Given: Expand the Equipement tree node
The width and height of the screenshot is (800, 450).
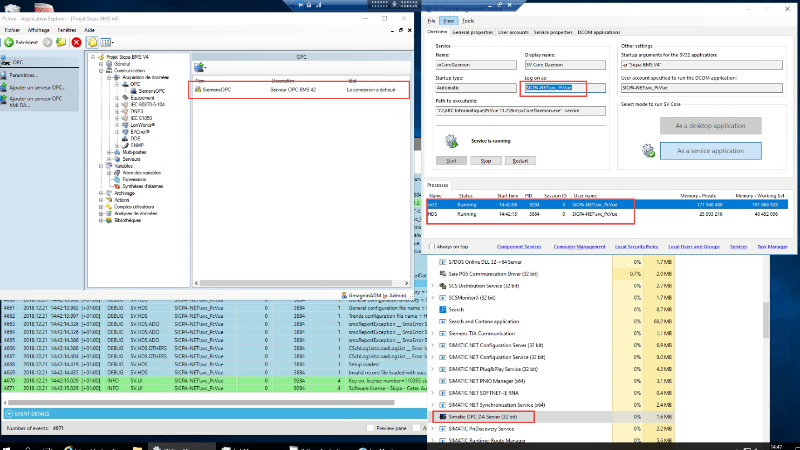Looking at the screenshot, I should pos(117,97).
